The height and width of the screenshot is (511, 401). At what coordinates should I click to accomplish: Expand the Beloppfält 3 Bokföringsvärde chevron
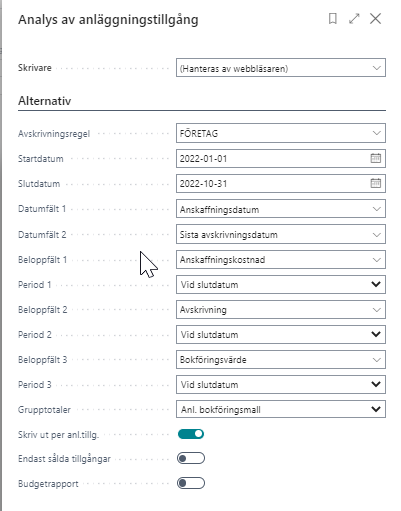pos(377,360)
